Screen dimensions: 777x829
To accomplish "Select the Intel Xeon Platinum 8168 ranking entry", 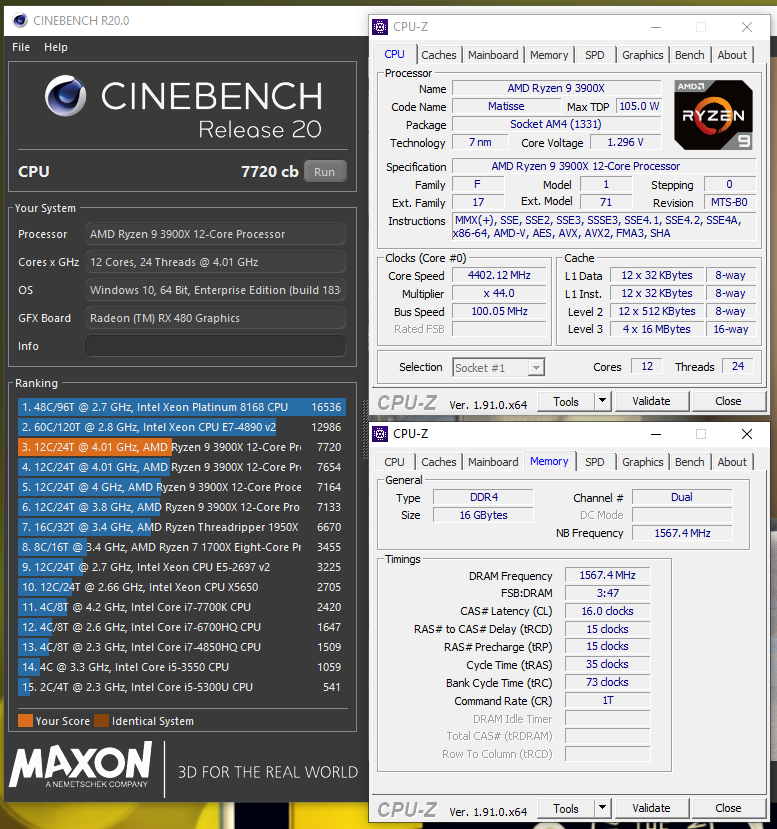I will 160,407.
